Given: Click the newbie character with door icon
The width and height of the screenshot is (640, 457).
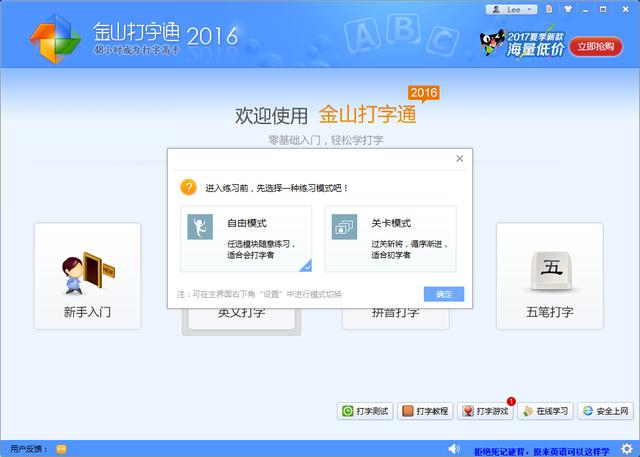Looking at the screenshot, I should point(88,273).
